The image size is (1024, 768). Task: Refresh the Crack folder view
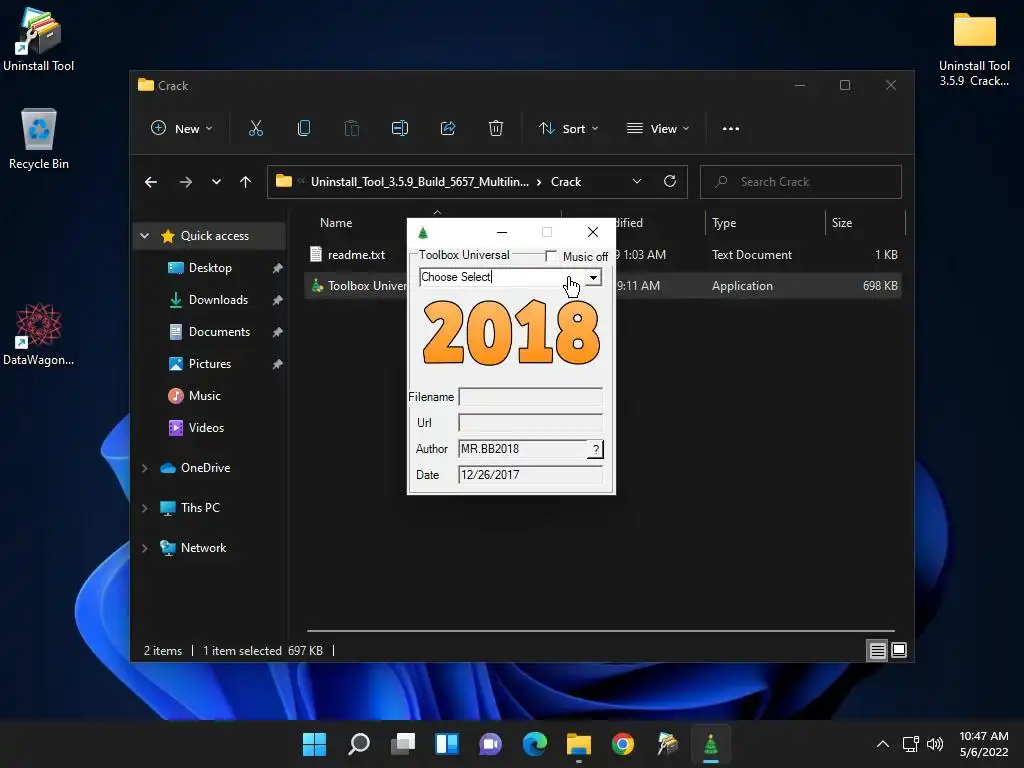click(669, 182)
